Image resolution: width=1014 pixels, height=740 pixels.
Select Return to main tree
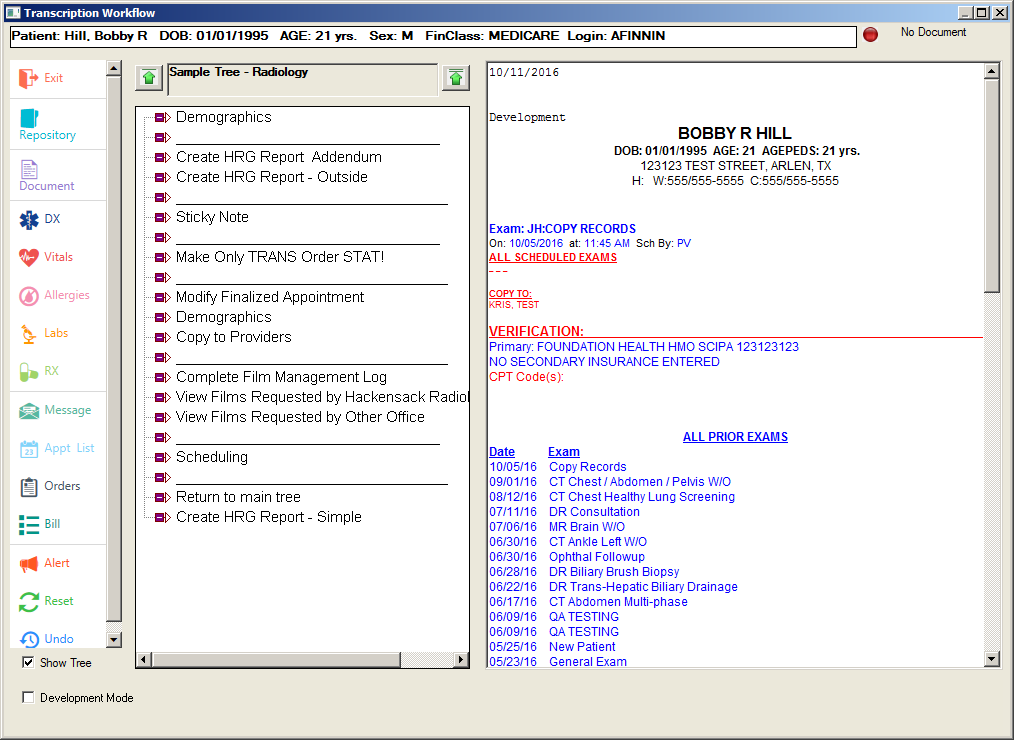point(238,497)
